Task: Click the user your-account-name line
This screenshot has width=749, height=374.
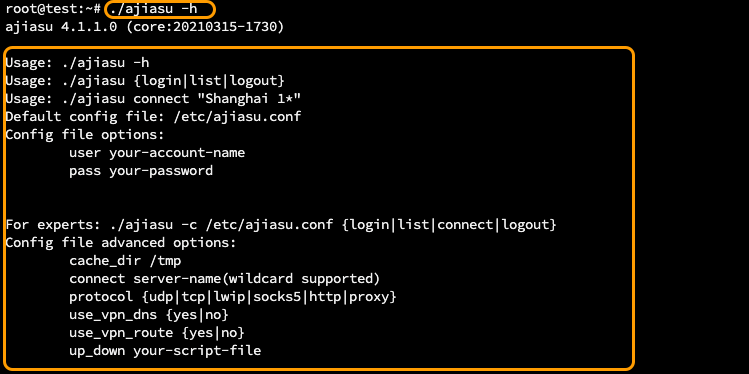Action: pos(157,153)
